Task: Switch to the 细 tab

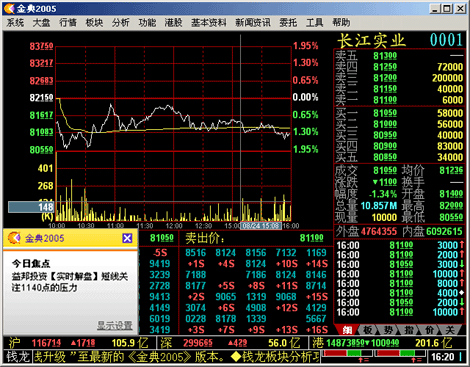Action: tap(347, 330)
